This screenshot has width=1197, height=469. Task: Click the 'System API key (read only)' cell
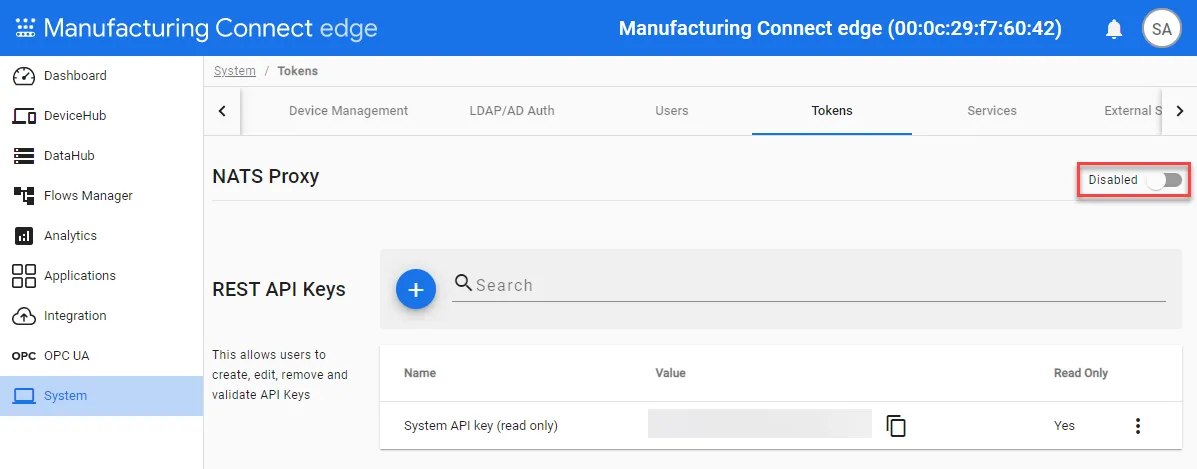point(481,425)
